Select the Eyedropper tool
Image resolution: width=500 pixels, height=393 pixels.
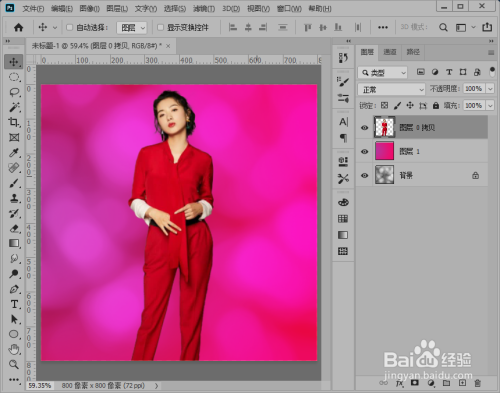[14, 153]
